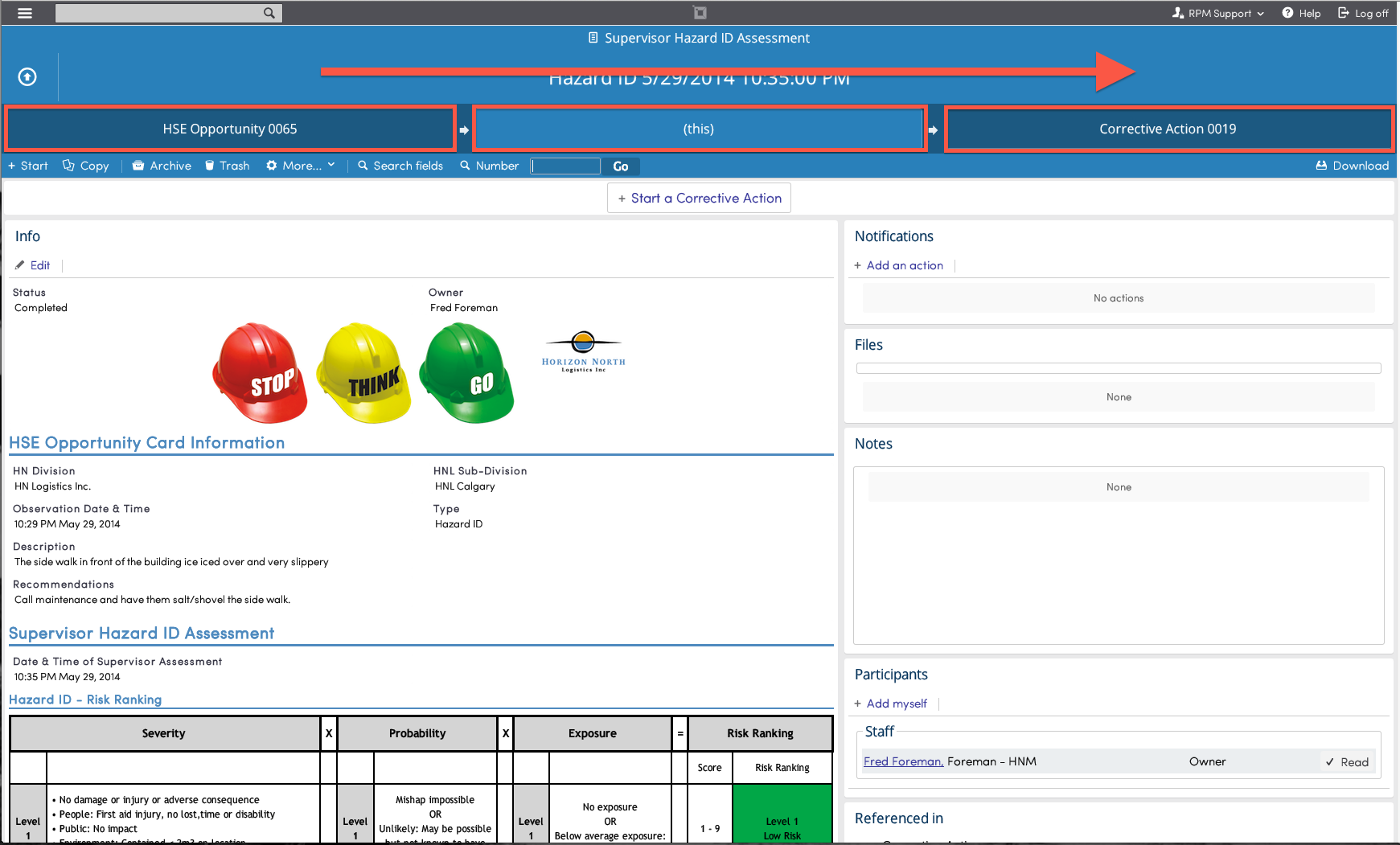Click Log off

pos(1363,13)
